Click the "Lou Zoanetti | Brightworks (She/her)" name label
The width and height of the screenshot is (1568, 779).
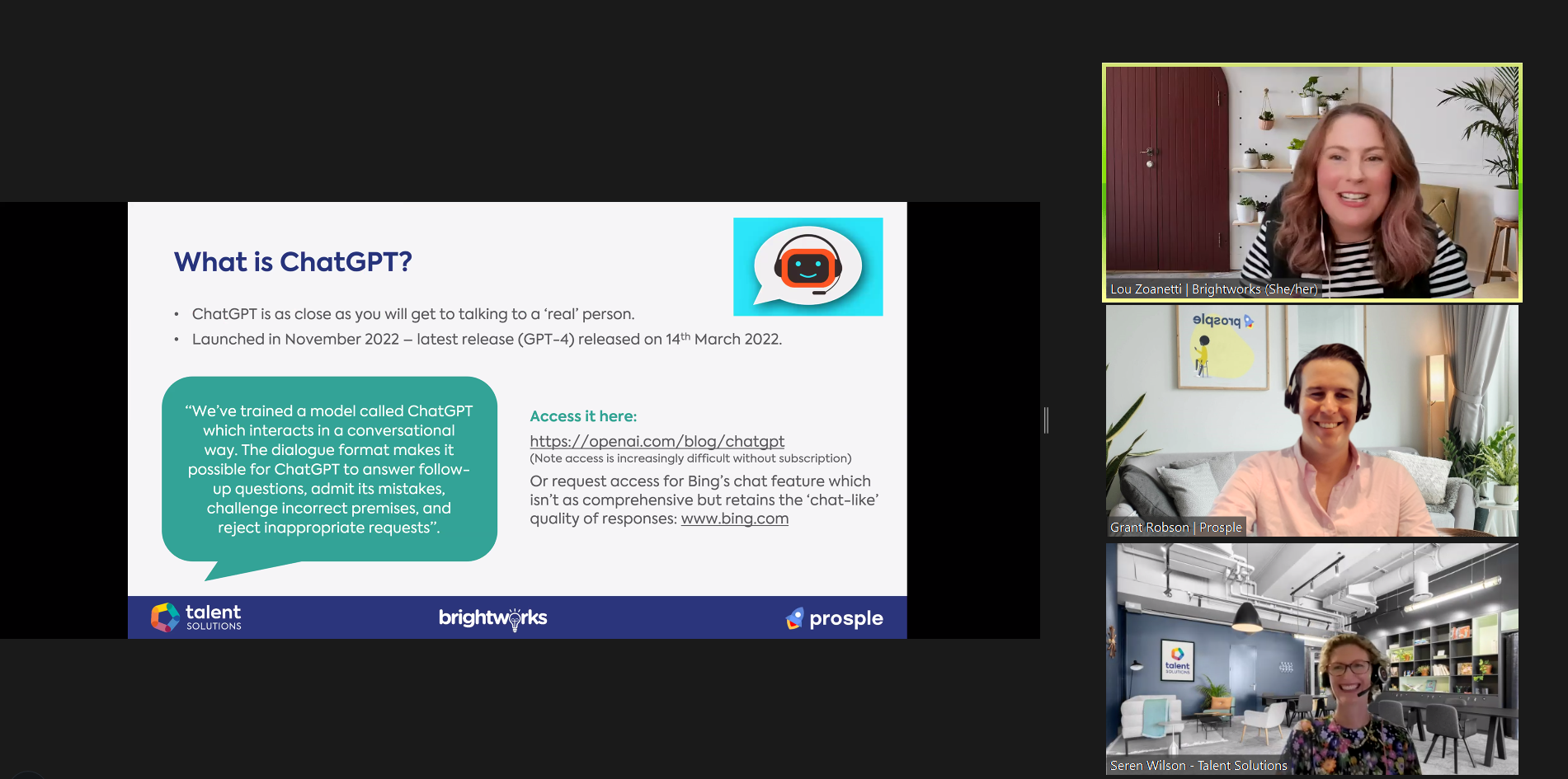point(1213,289)
